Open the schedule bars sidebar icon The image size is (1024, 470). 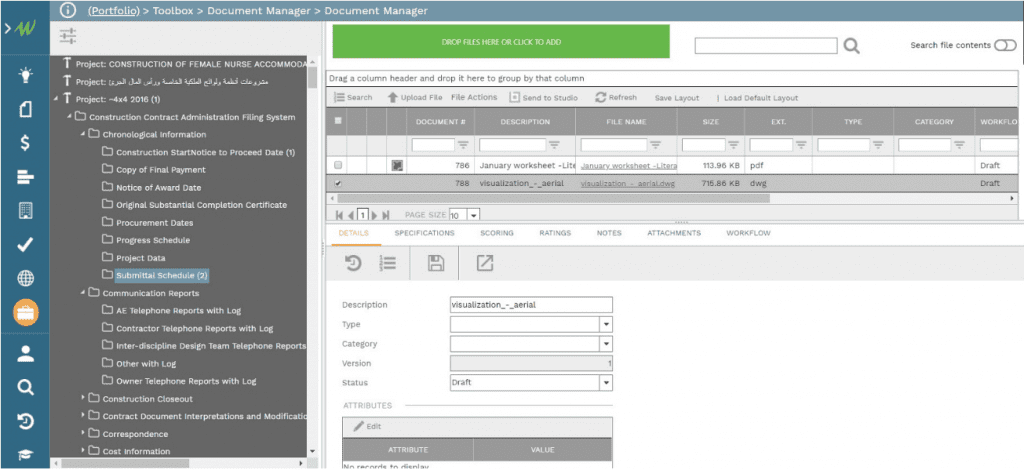click(x=25, y=177)
